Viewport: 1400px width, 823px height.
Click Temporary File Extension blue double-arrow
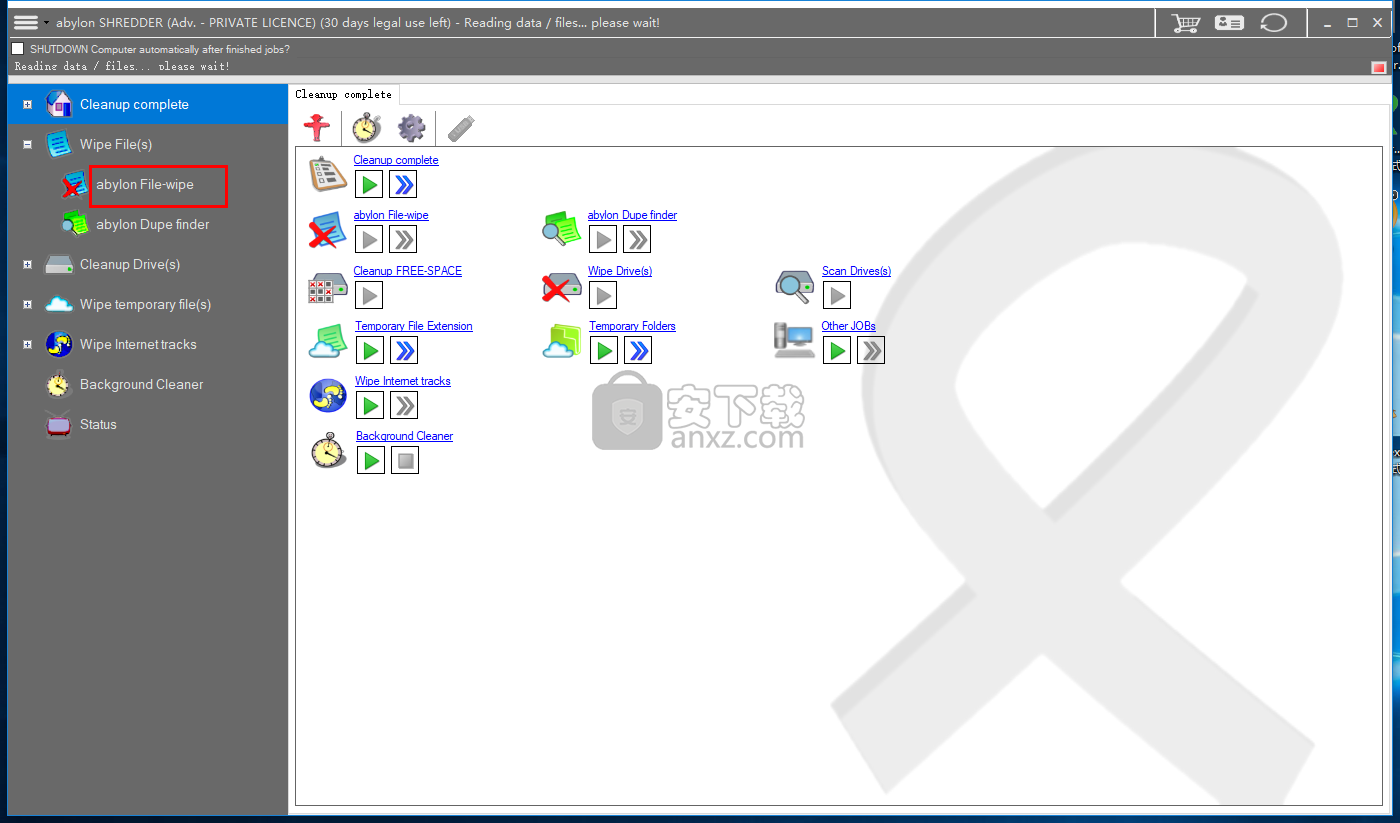404,350
